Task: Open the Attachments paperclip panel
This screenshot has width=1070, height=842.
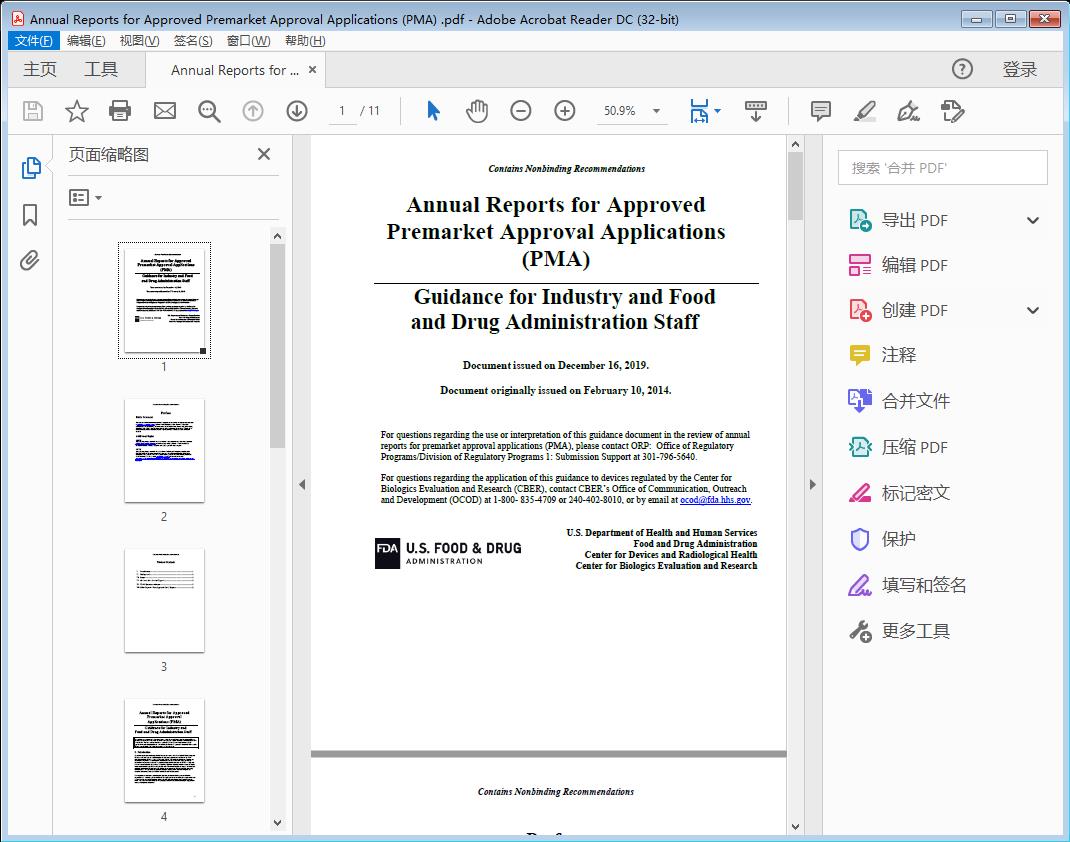Action: [30, 260]
